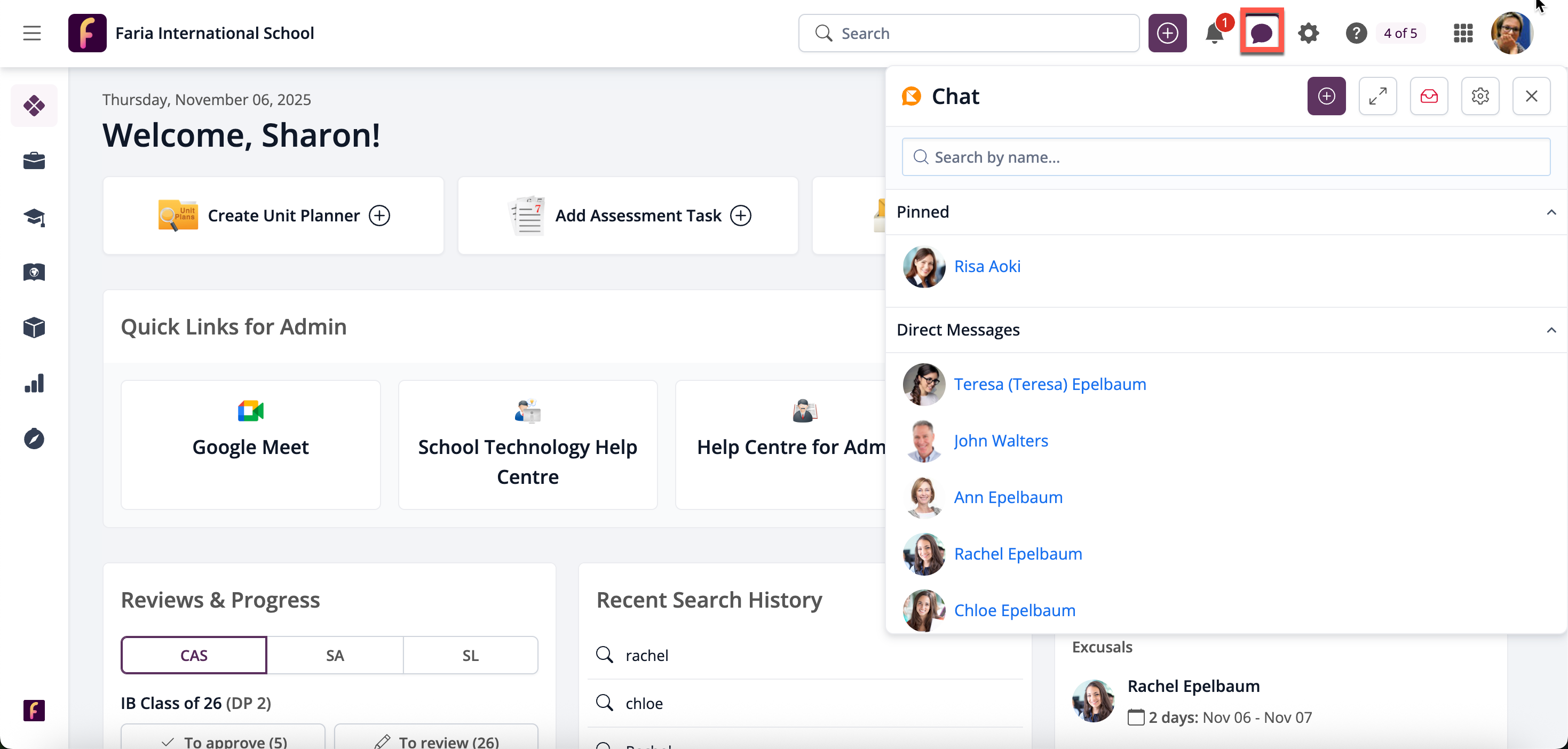Switch to the SL tab
Screen dimensions: 1568x749
[470, 655]
